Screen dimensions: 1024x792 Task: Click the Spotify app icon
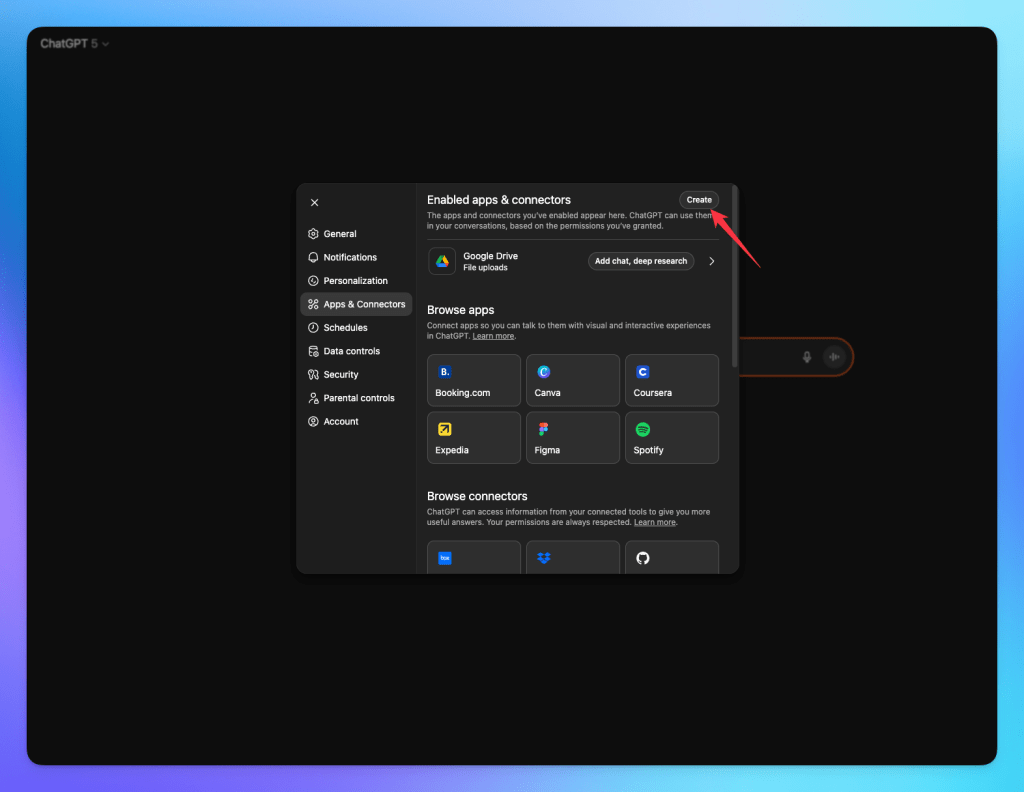click(x=642, y=429)
